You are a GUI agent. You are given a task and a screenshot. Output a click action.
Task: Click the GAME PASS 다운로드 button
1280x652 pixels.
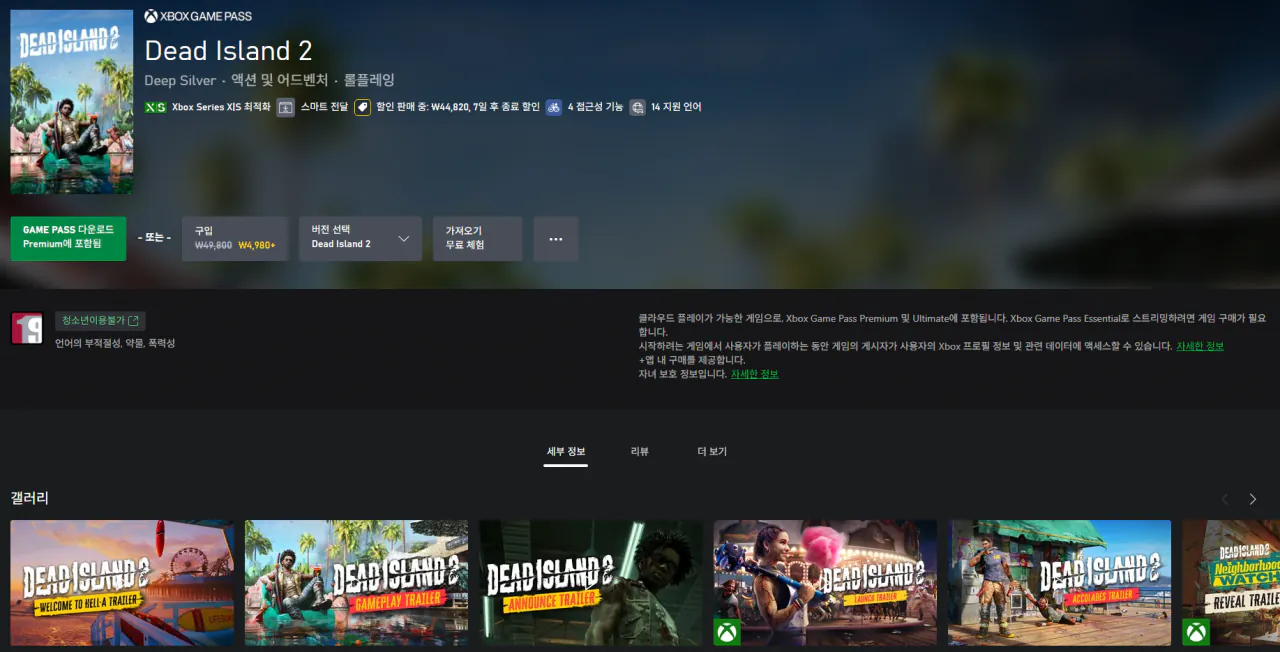click(x=68, y=238)
